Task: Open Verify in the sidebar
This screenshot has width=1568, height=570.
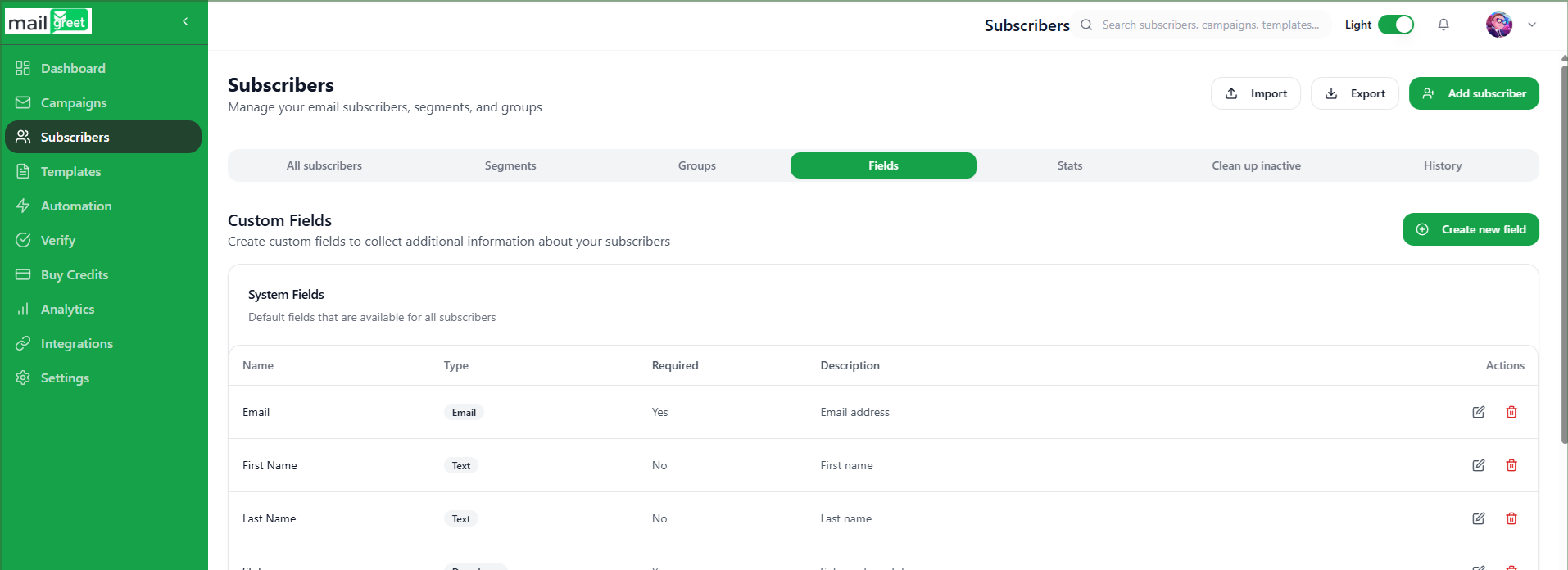Action: 103,240
